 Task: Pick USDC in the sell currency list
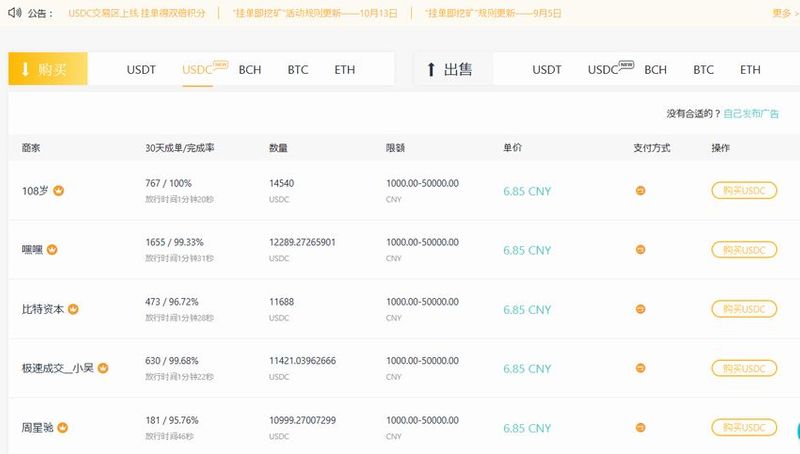point(603,70)
